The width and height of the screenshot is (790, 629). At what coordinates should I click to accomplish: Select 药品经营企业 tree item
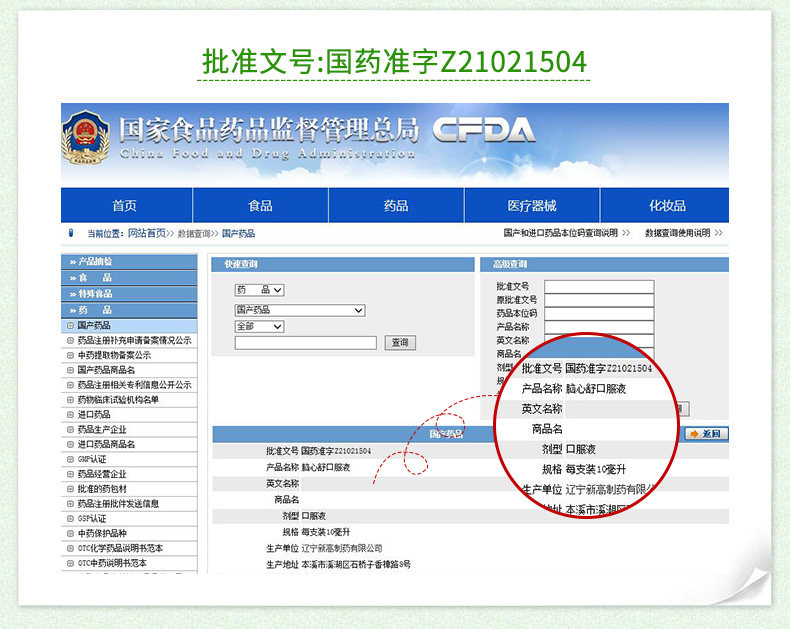coord(102,474)
